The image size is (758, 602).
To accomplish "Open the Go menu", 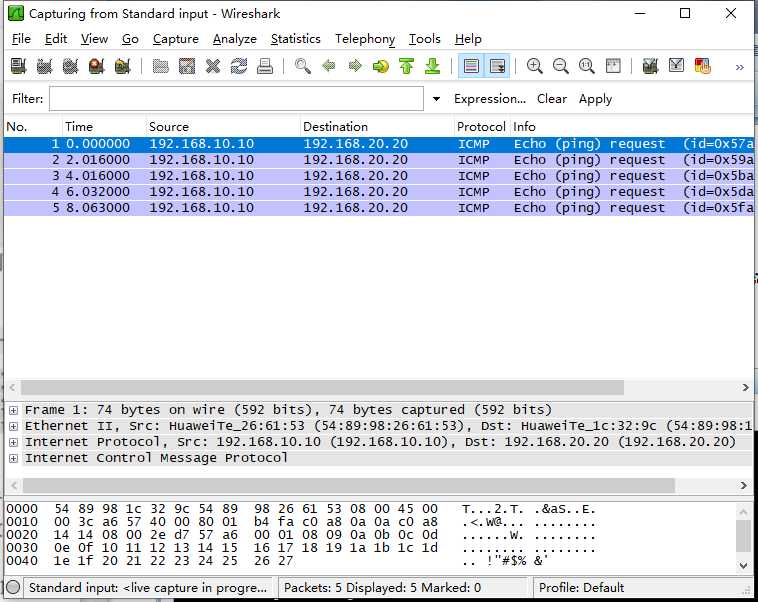I will point(130,39).
